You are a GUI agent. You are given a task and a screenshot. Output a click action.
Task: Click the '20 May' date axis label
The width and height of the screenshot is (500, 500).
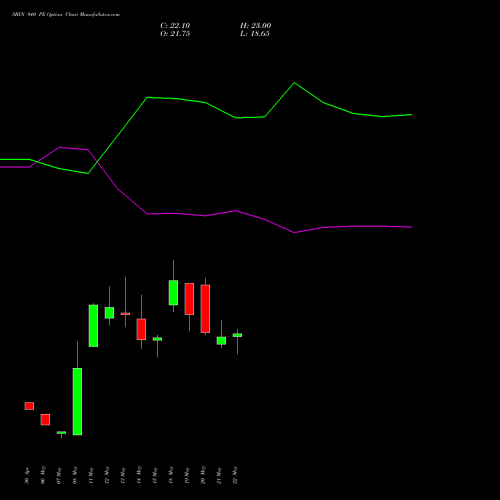click(203, 475)
